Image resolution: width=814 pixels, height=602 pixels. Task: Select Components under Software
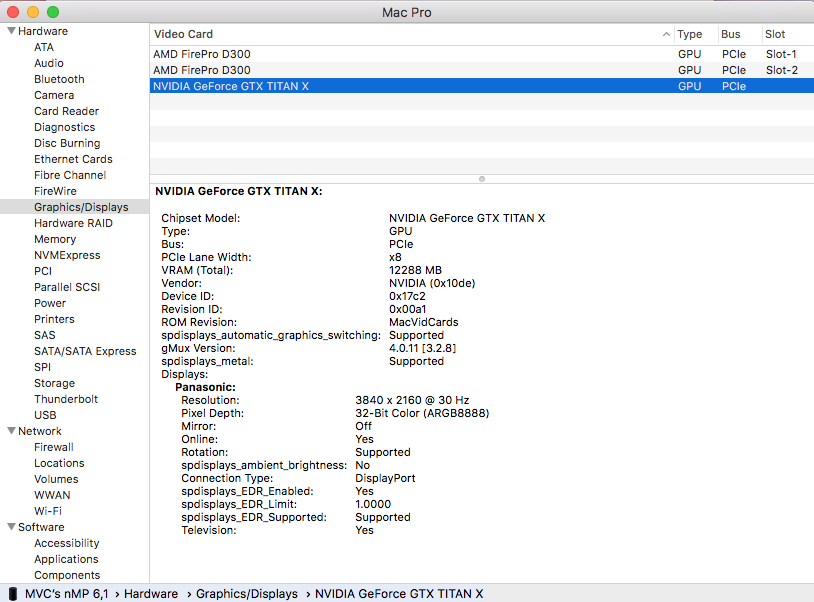click(67, 575)
